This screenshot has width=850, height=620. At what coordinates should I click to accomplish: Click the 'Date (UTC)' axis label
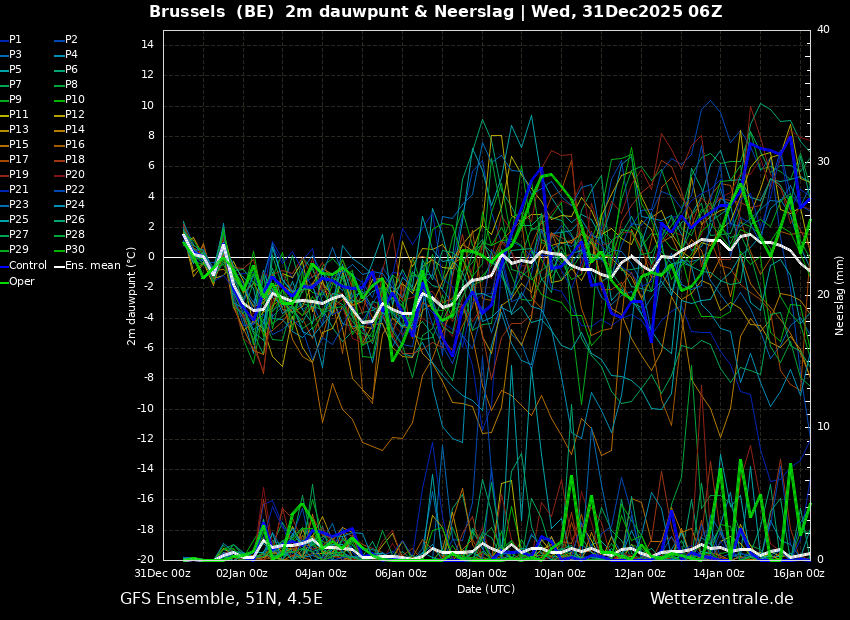486,589
